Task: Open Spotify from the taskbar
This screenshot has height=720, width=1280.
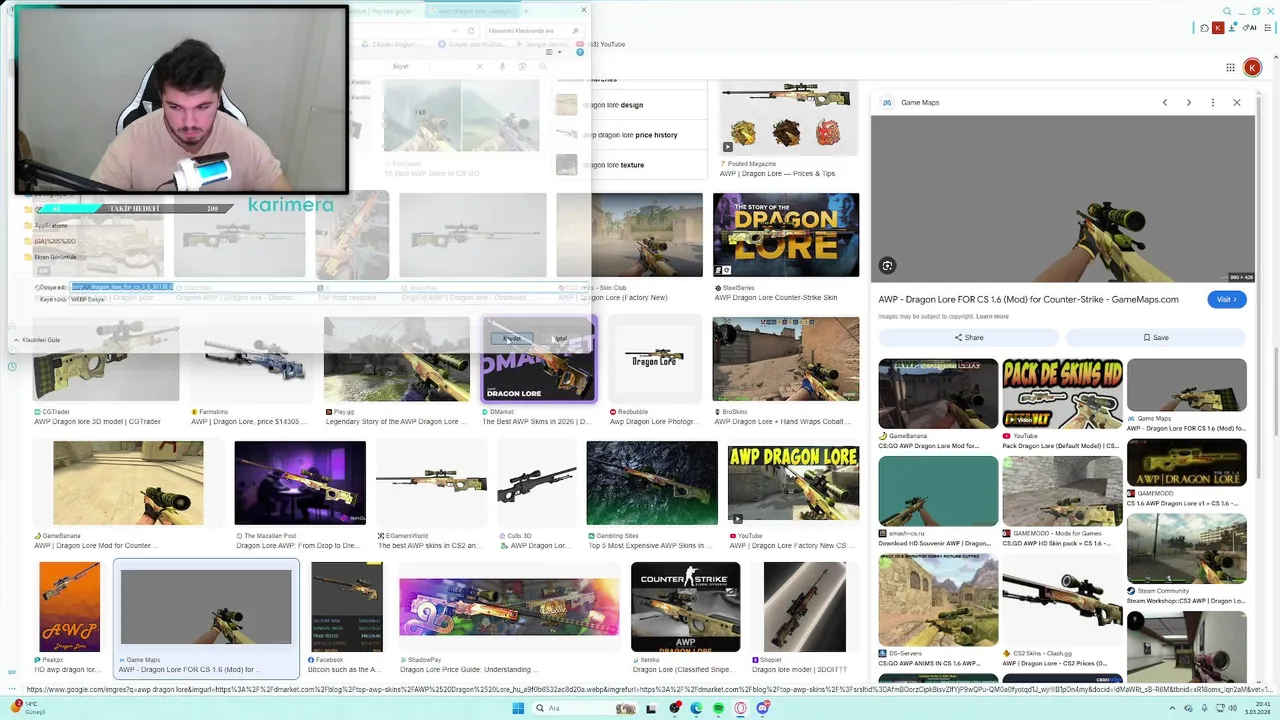Action: pyautogui.click(x=719, y=708)
